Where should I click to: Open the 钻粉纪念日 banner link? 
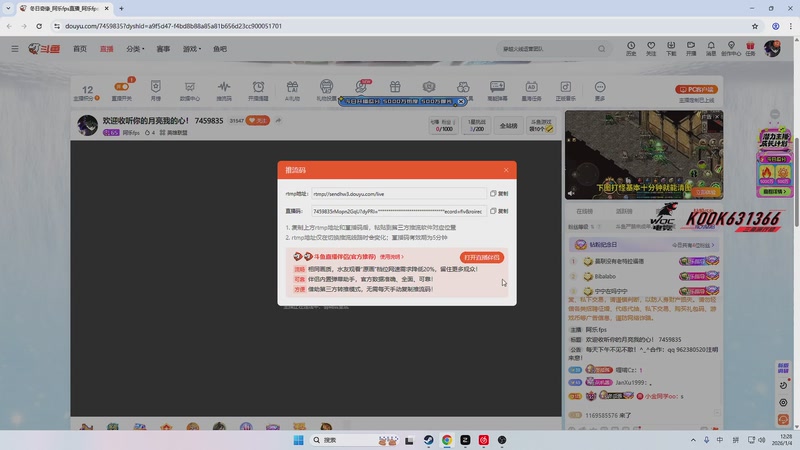[644, 245]
